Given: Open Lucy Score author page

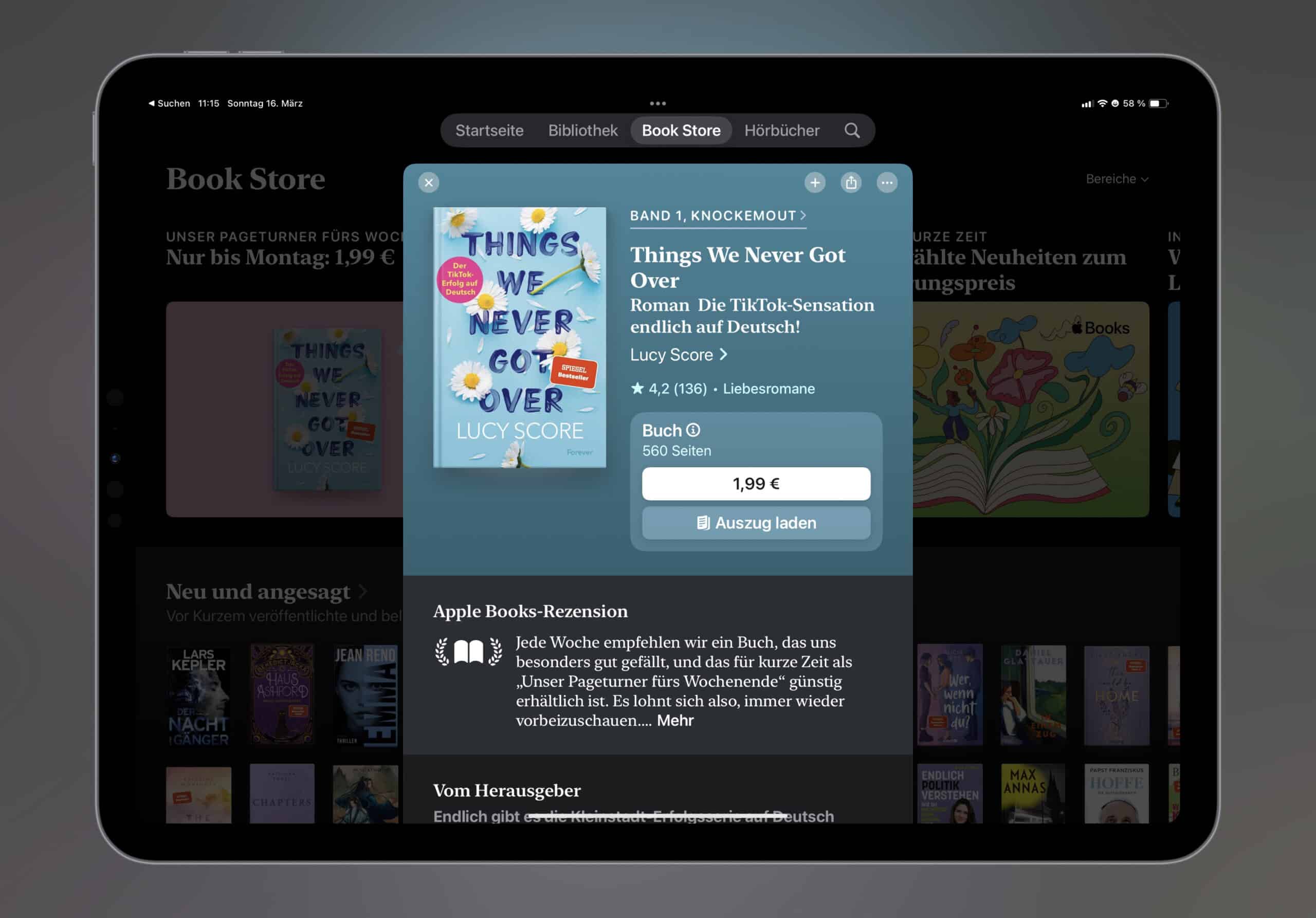Looking at the screenshot, I should pos(679,355).
